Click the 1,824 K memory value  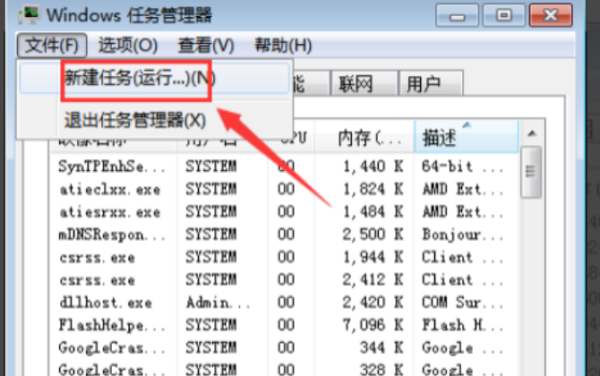pyautogui.click(x=373, y=189)
